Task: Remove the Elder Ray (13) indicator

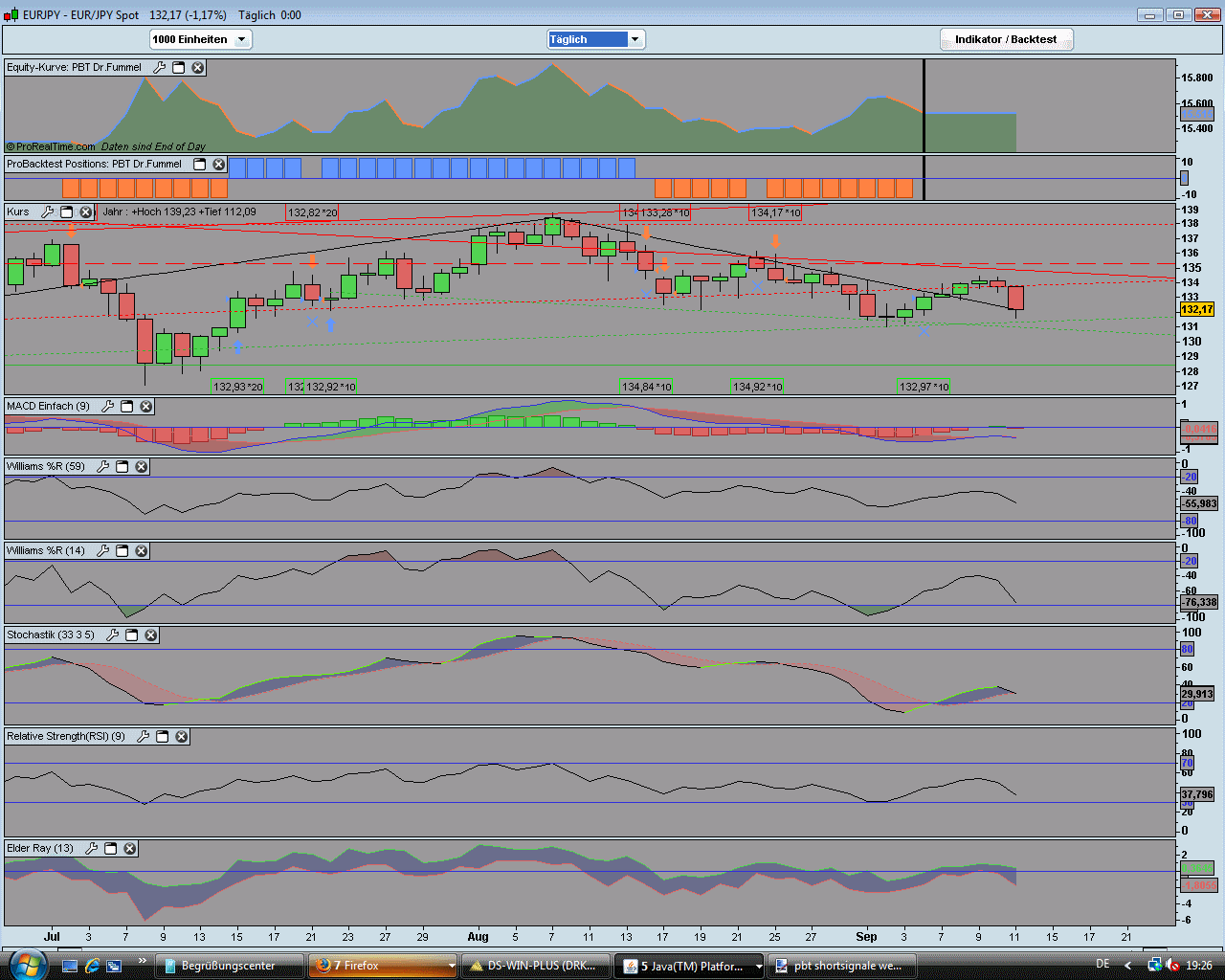Action: (x=130, y=849)
